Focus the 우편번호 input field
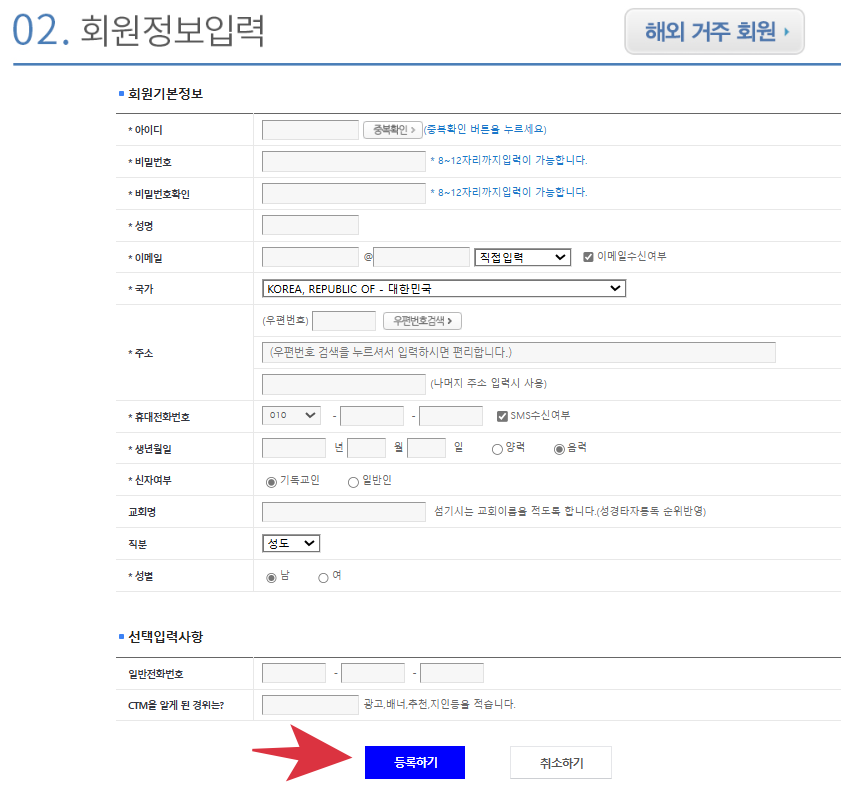 [344, 321]
